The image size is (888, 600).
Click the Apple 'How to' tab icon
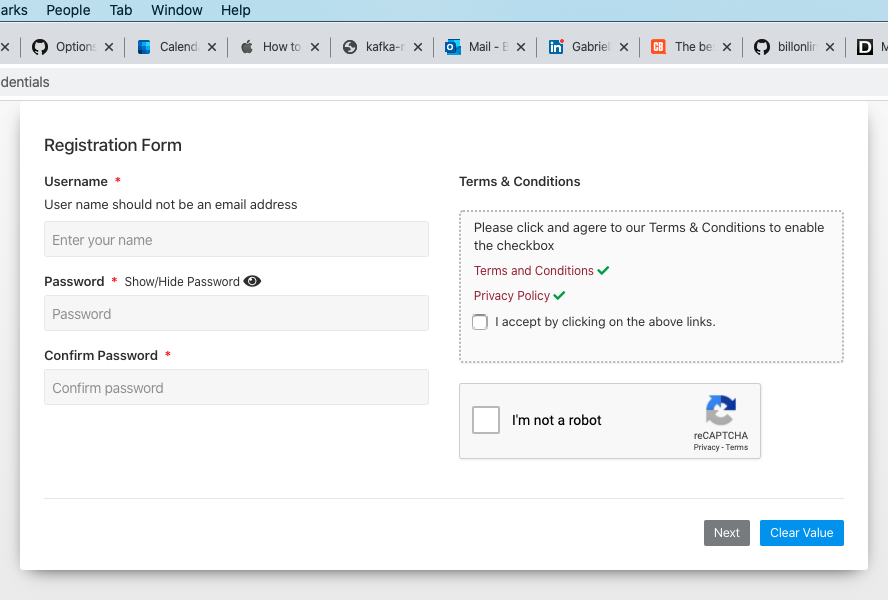point(247,47)
